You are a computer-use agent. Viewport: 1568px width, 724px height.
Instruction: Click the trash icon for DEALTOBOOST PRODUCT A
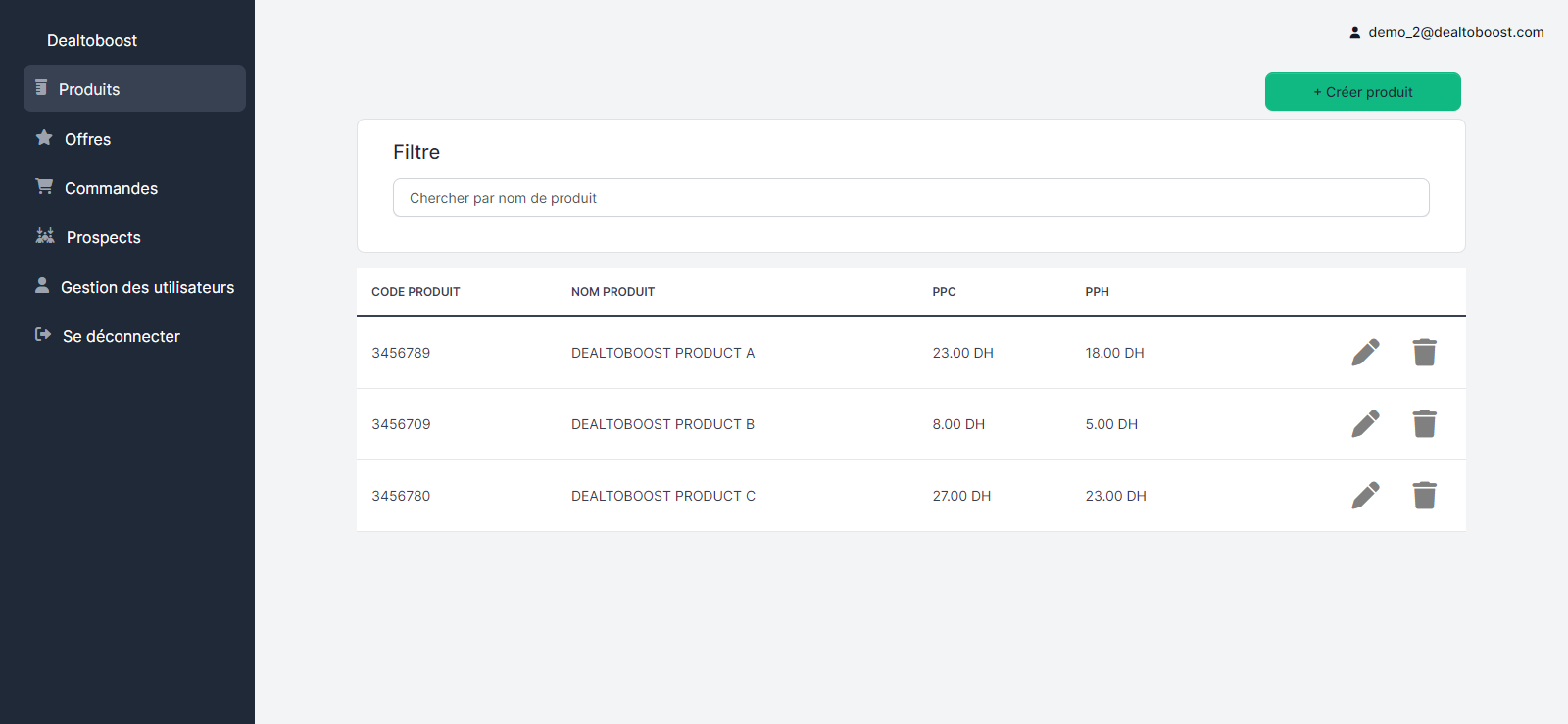[x=1425, y=352]
